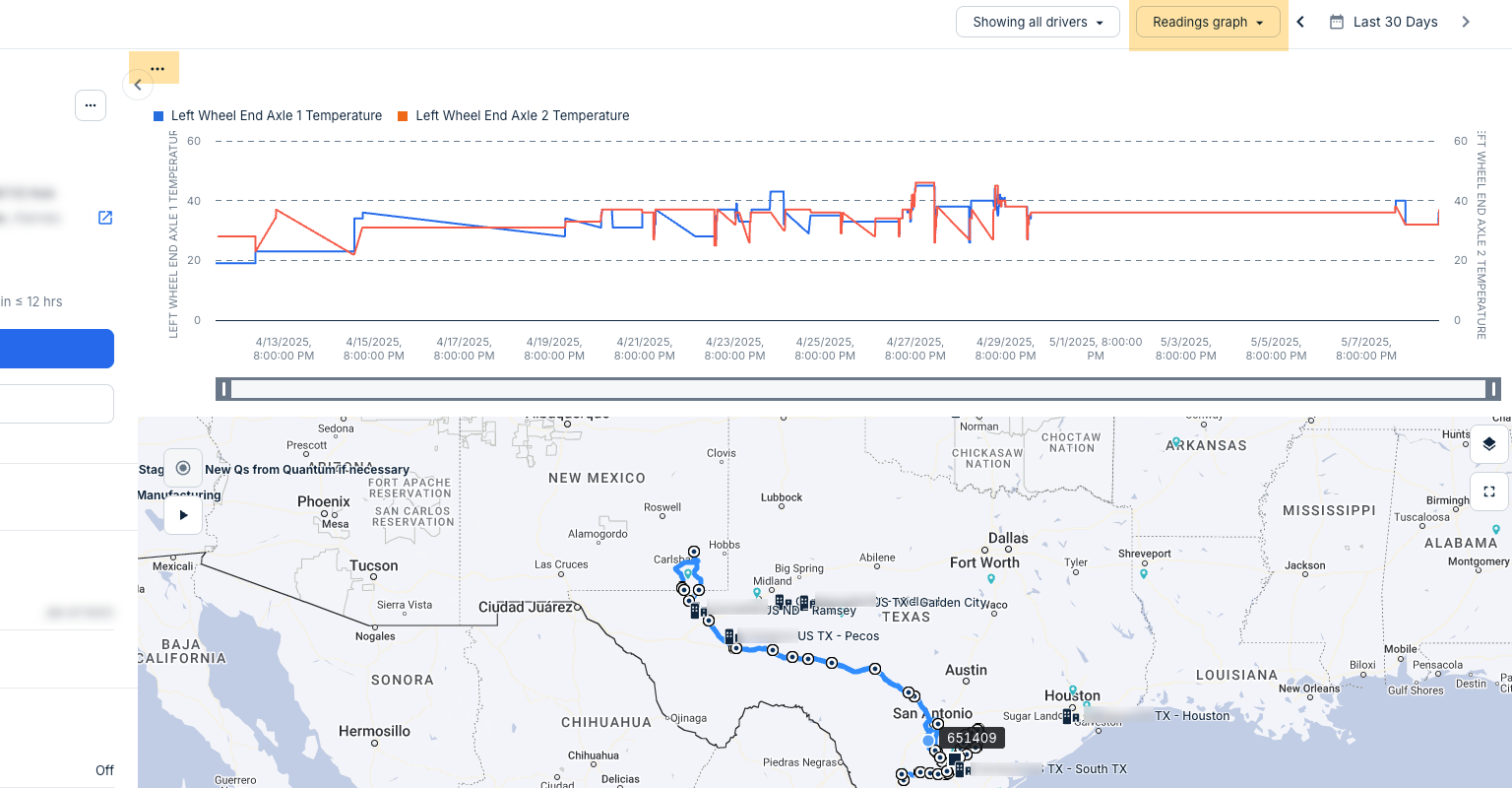This screenshot has height=788, width=1512.
Task: Click the teal pin marker in Arkansas
Action: tap(1175, 442)
